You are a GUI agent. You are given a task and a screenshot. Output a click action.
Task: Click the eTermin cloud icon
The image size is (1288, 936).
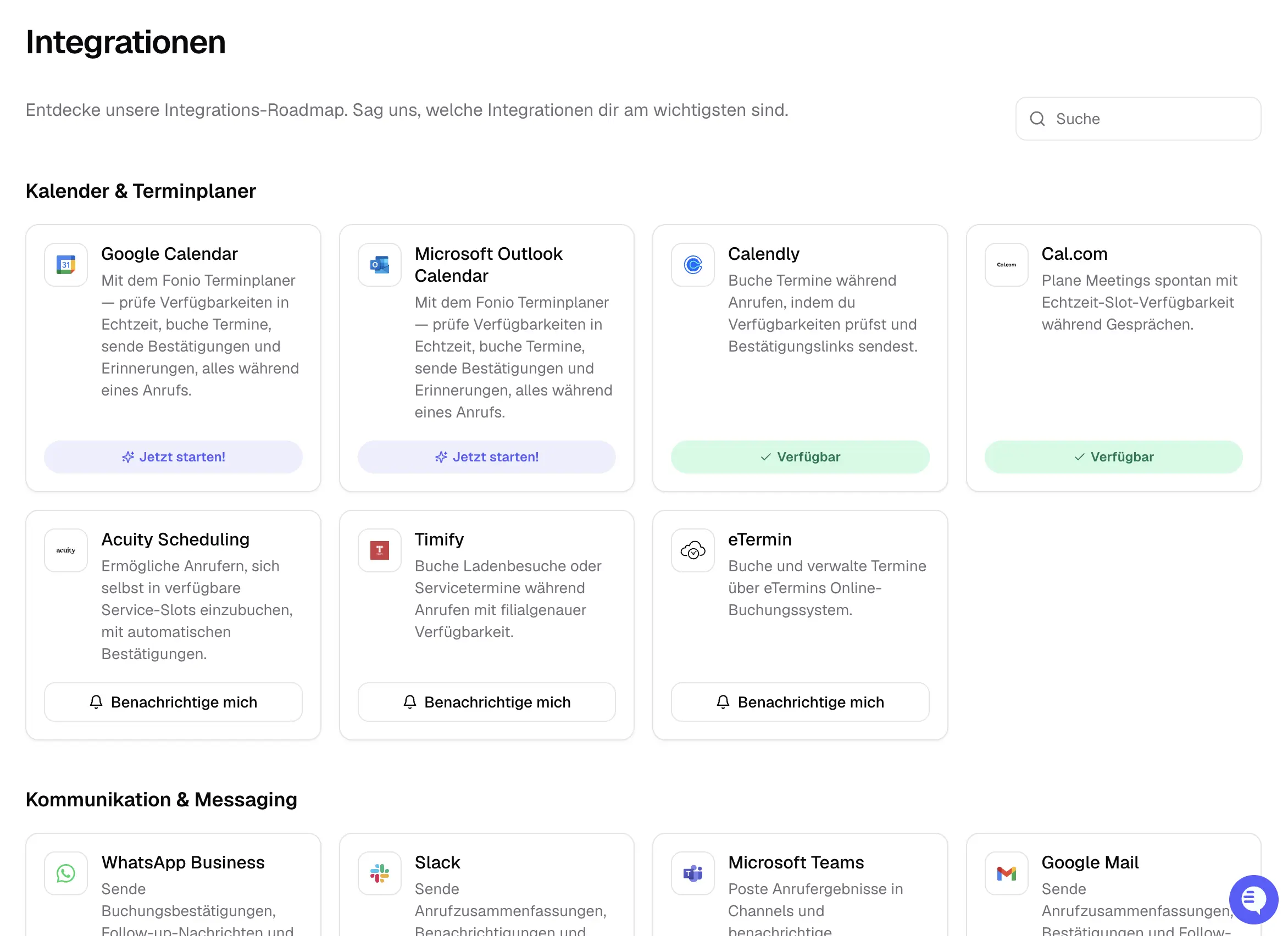(x=692, y=550)
